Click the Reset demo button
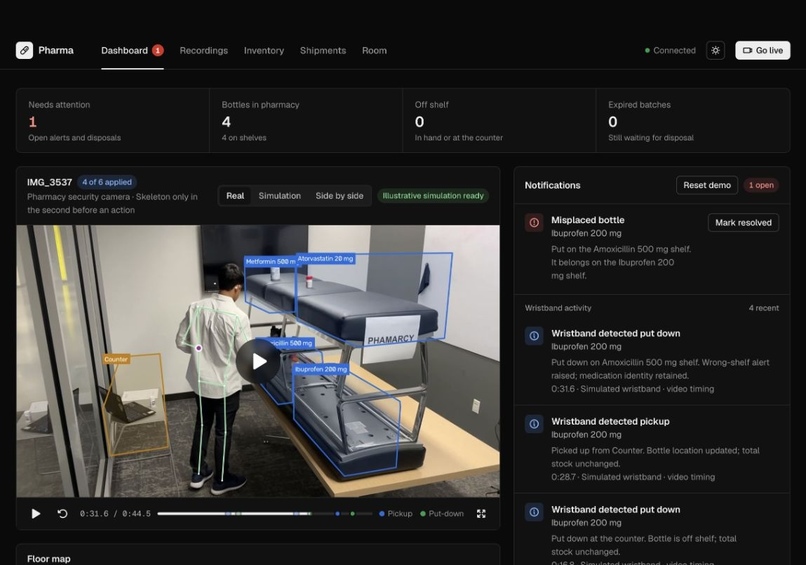Image resolution: width=806 pixels, height=565 pixels. pyautogui.click(x=707, y=185)
